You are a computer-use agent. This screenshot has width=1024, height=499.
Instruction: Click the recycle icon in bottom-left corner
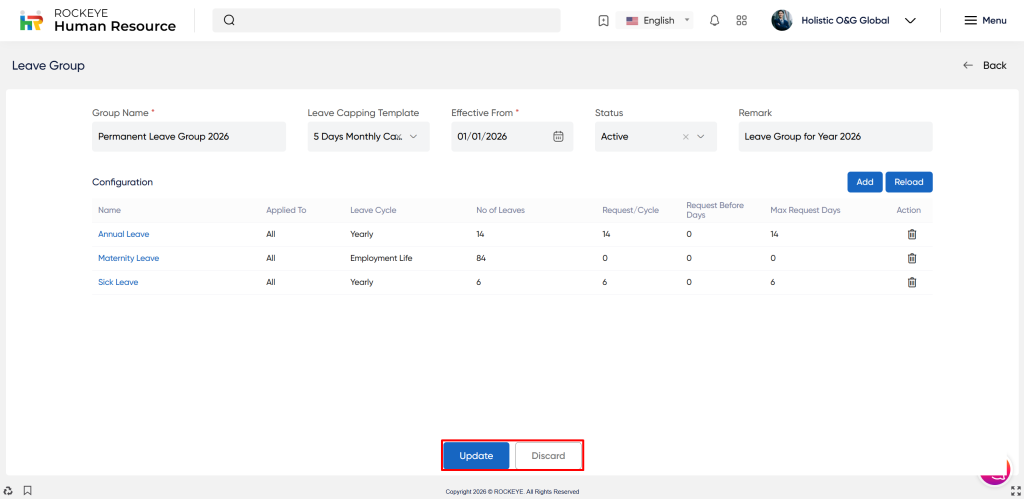coord(9,490)
